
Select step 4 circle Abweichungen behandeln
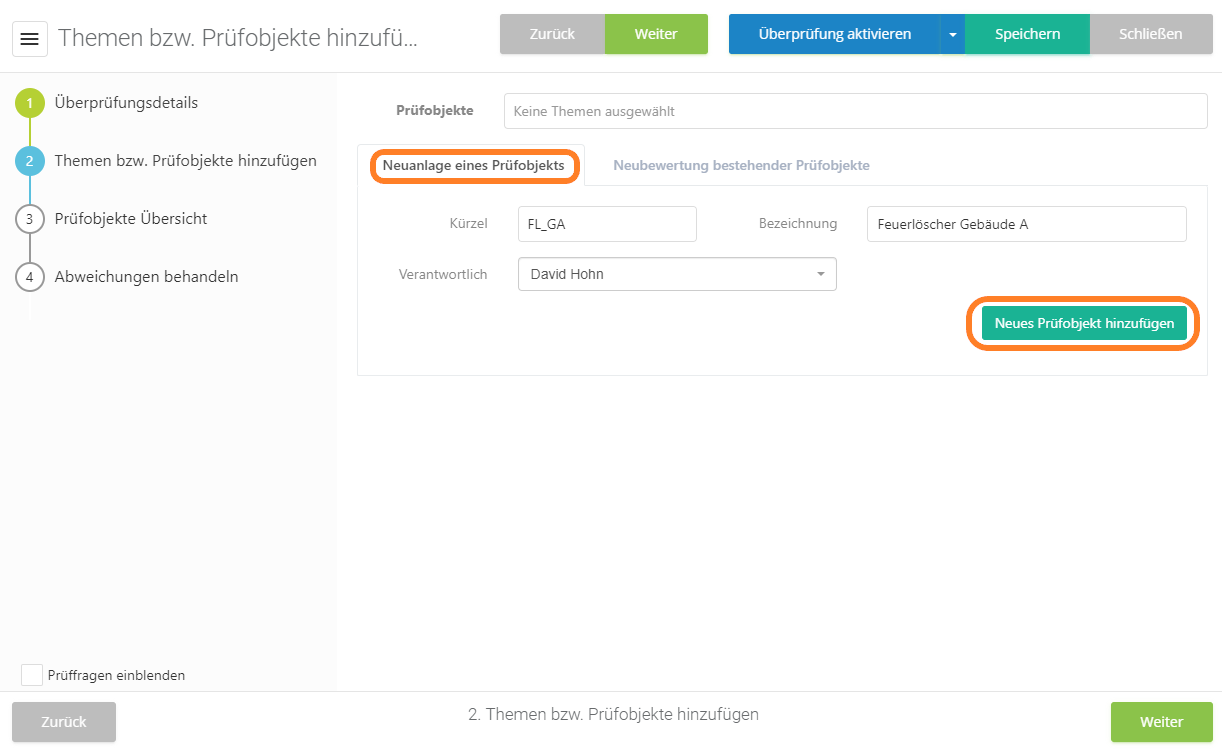click(x=30, y=277)
